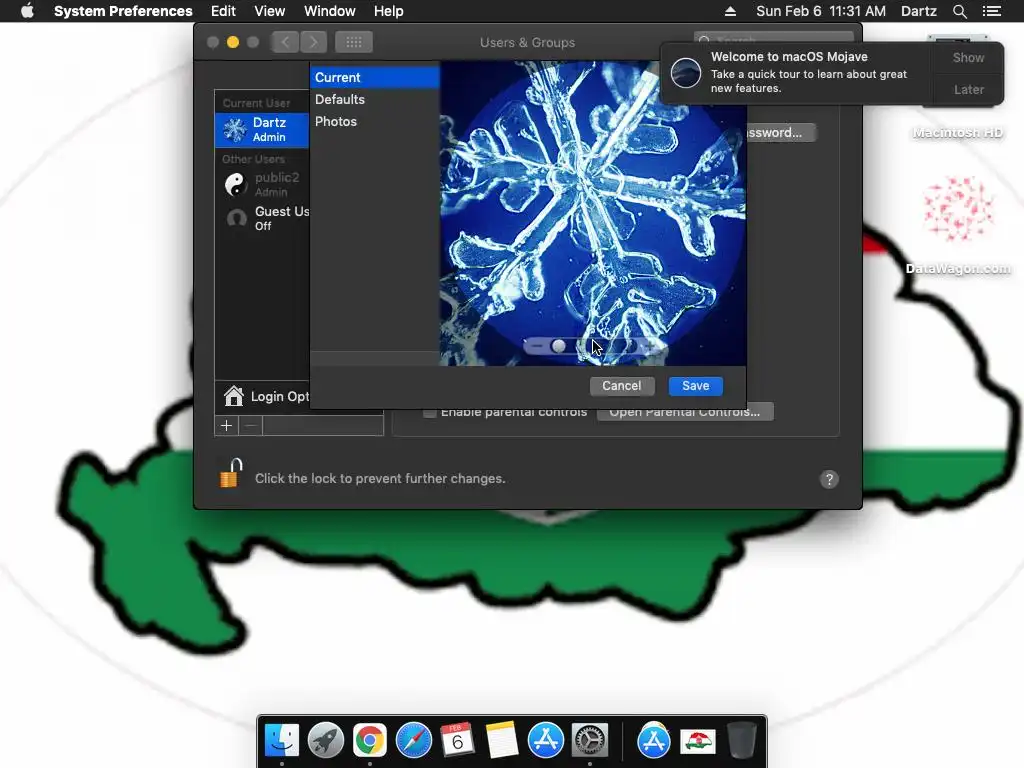Open Trash in the Dock
This screenshot has width=1024, height=768.
742,741
